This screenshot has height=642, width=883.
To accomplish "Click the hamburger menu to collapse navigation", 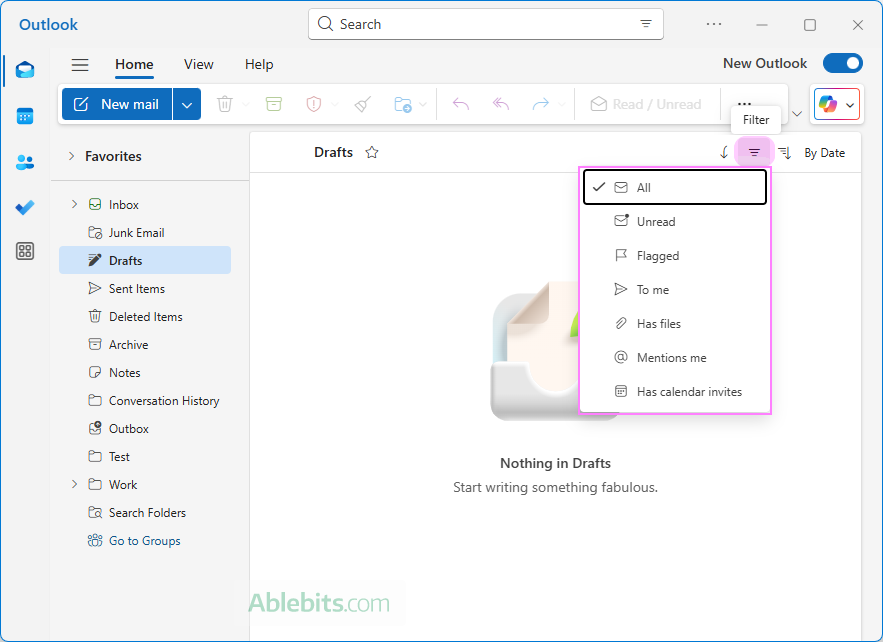I will point(80,65).
